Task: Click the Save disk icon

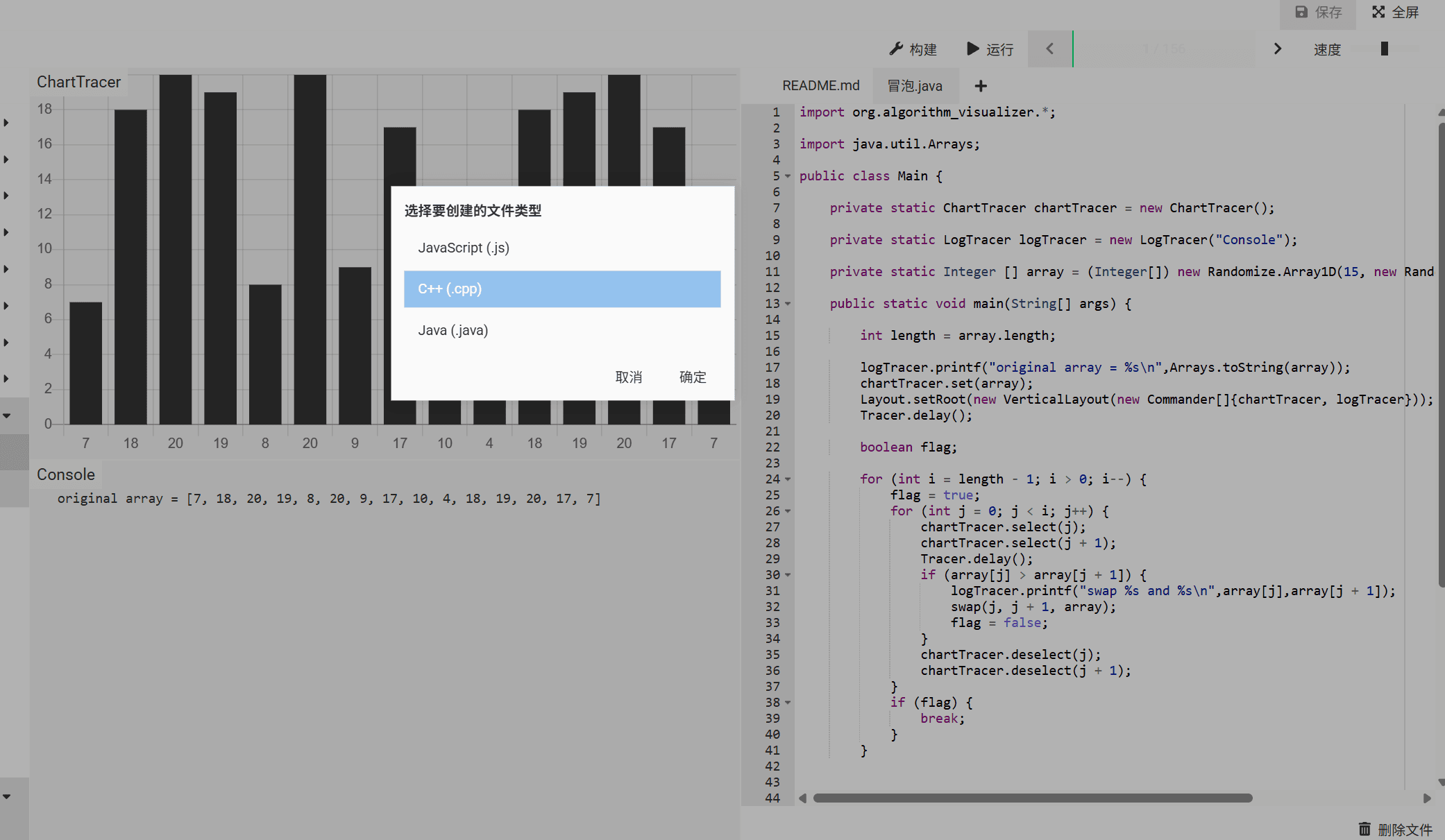Action: pyautogui.click(x=1301, y=12)
